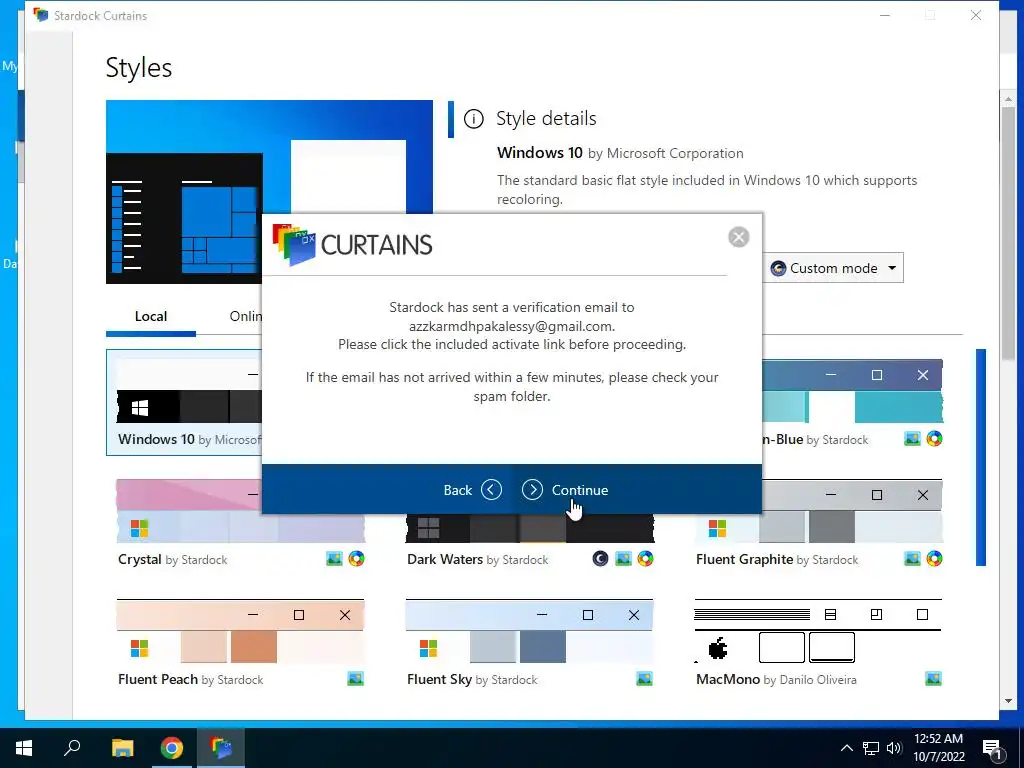
Task: Switch to the Local styles tab
Action: [x=151, y=316]
